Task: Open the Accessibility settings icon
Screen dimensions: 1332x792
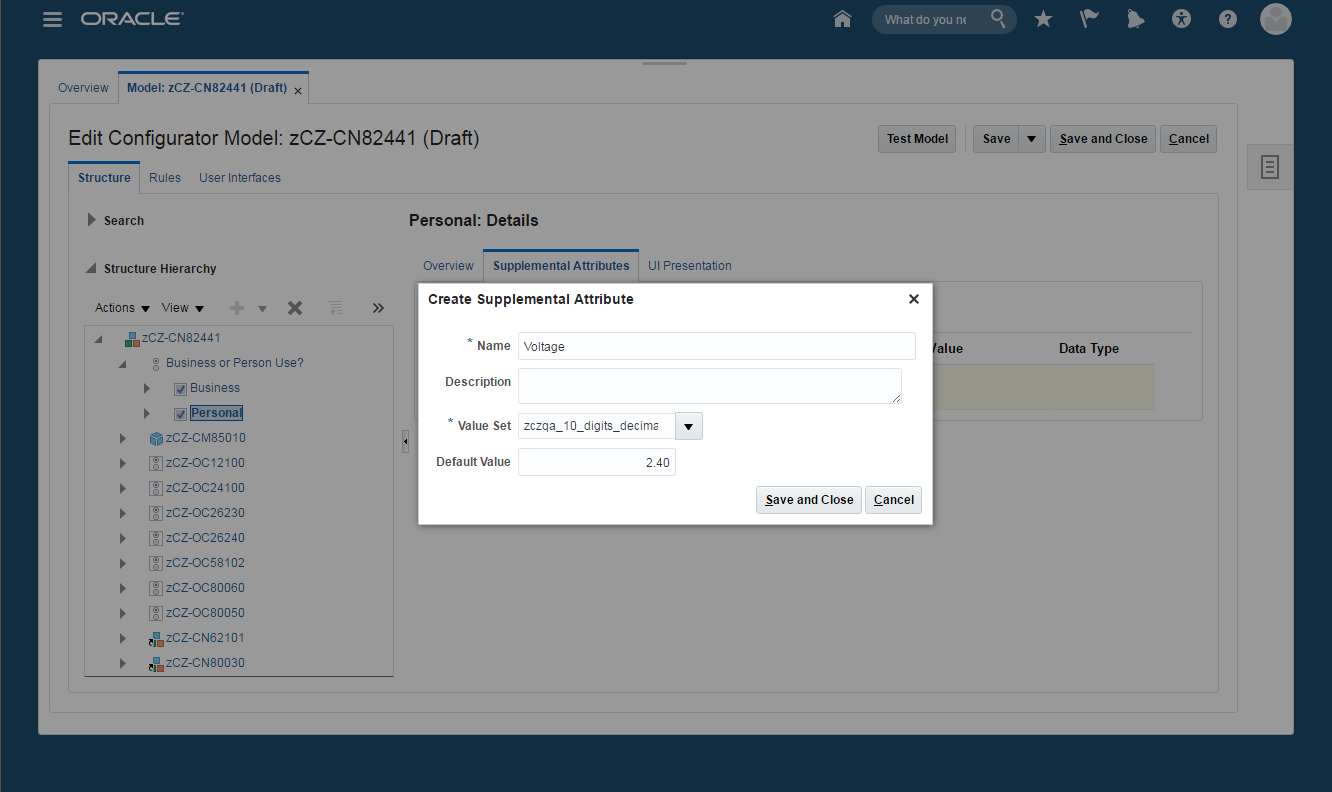Action: pos(1181,19)
